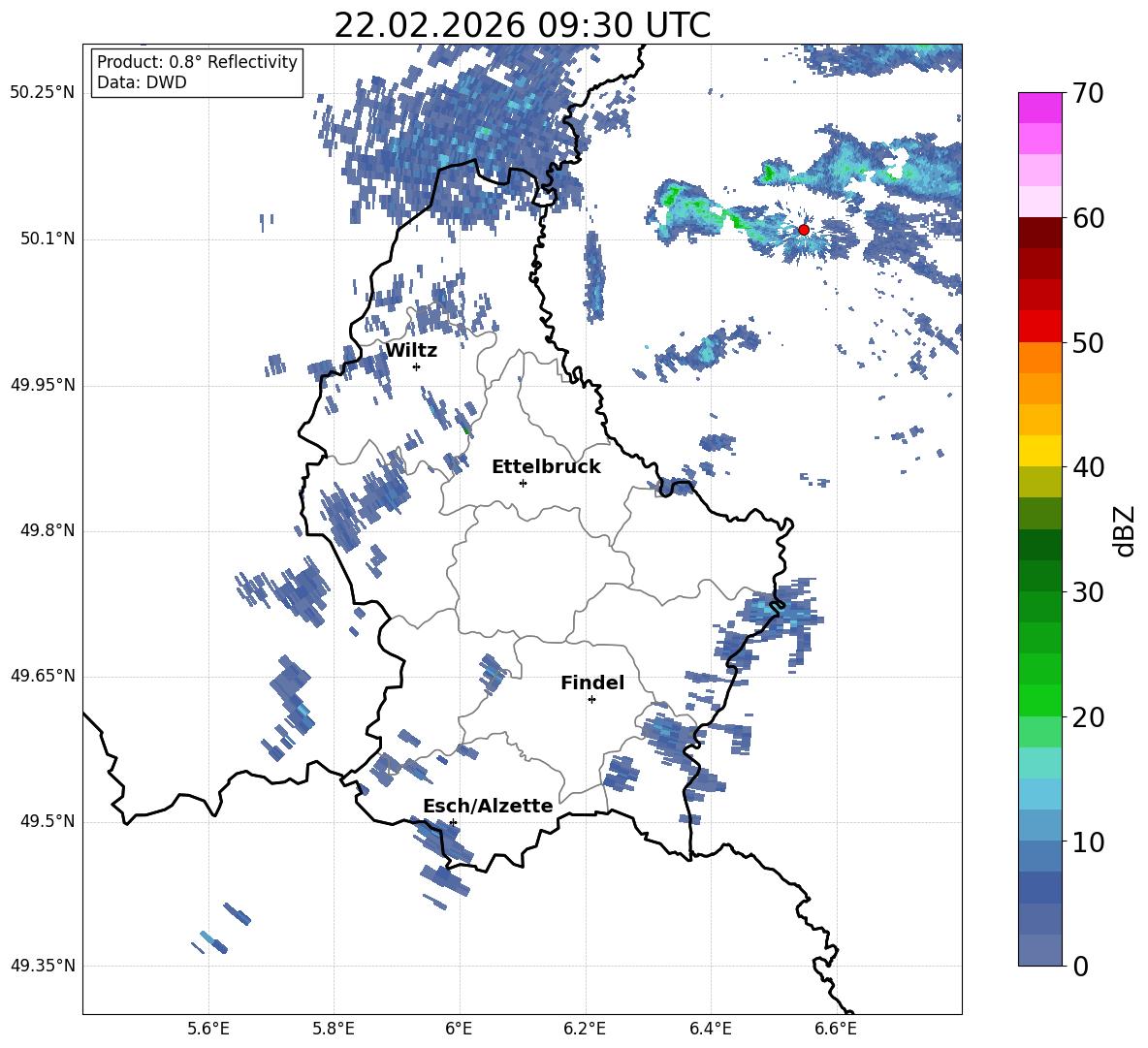1148x1048 pixels.
Task: Click the 22.02.2026 09:30 UTC title
Action: click(522, 25)
